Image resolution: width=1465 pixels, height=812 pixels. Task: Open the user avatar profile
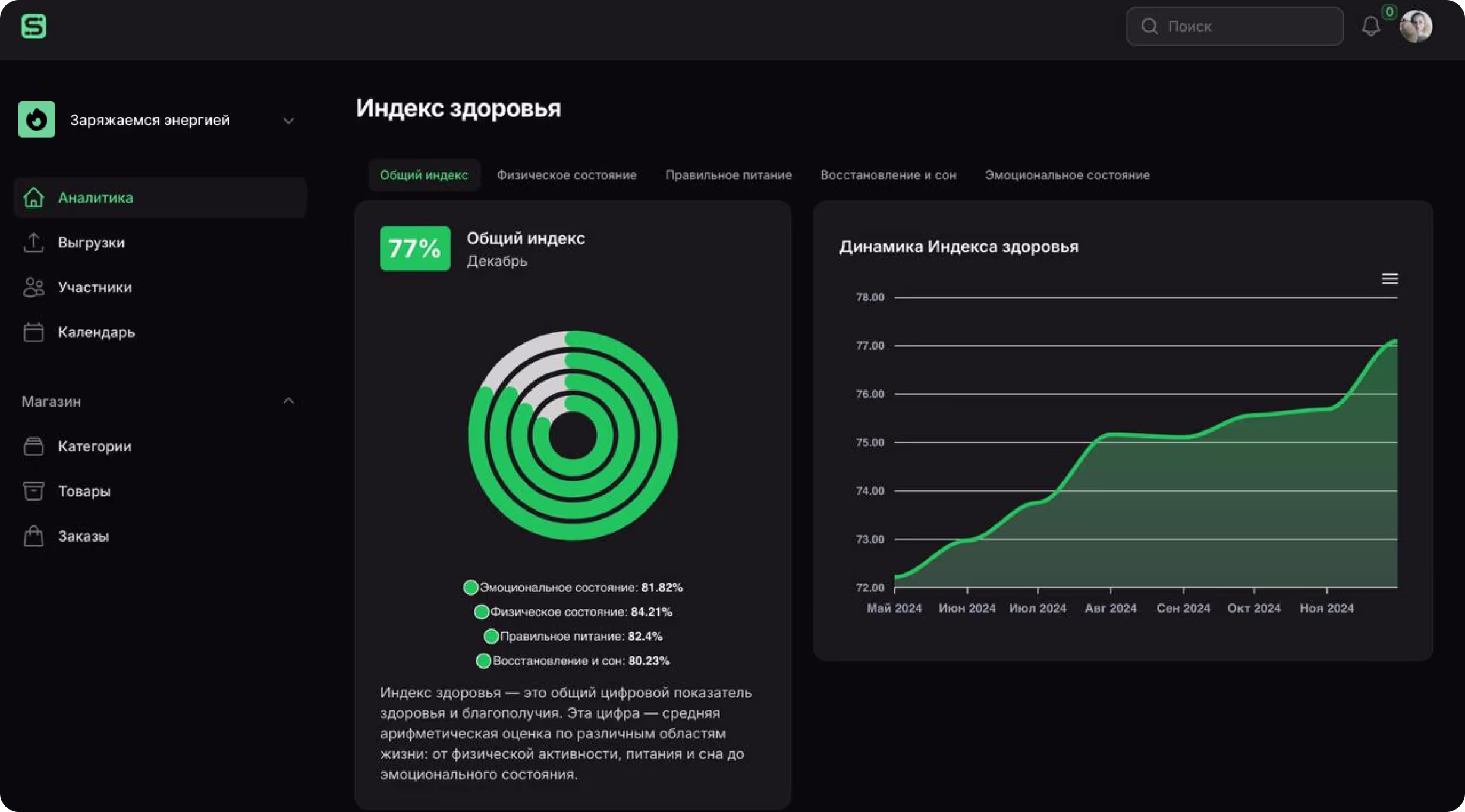point(1415,27)
